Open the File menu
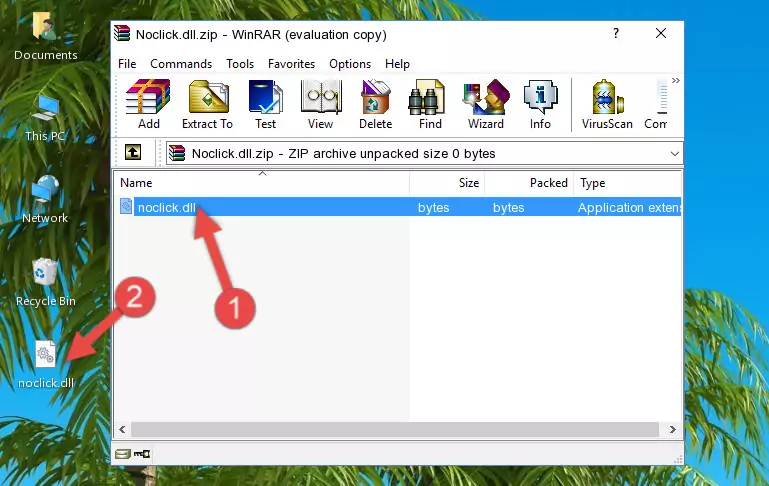The image size is (769, 486). pyautogui.click(x=127, y=64)
